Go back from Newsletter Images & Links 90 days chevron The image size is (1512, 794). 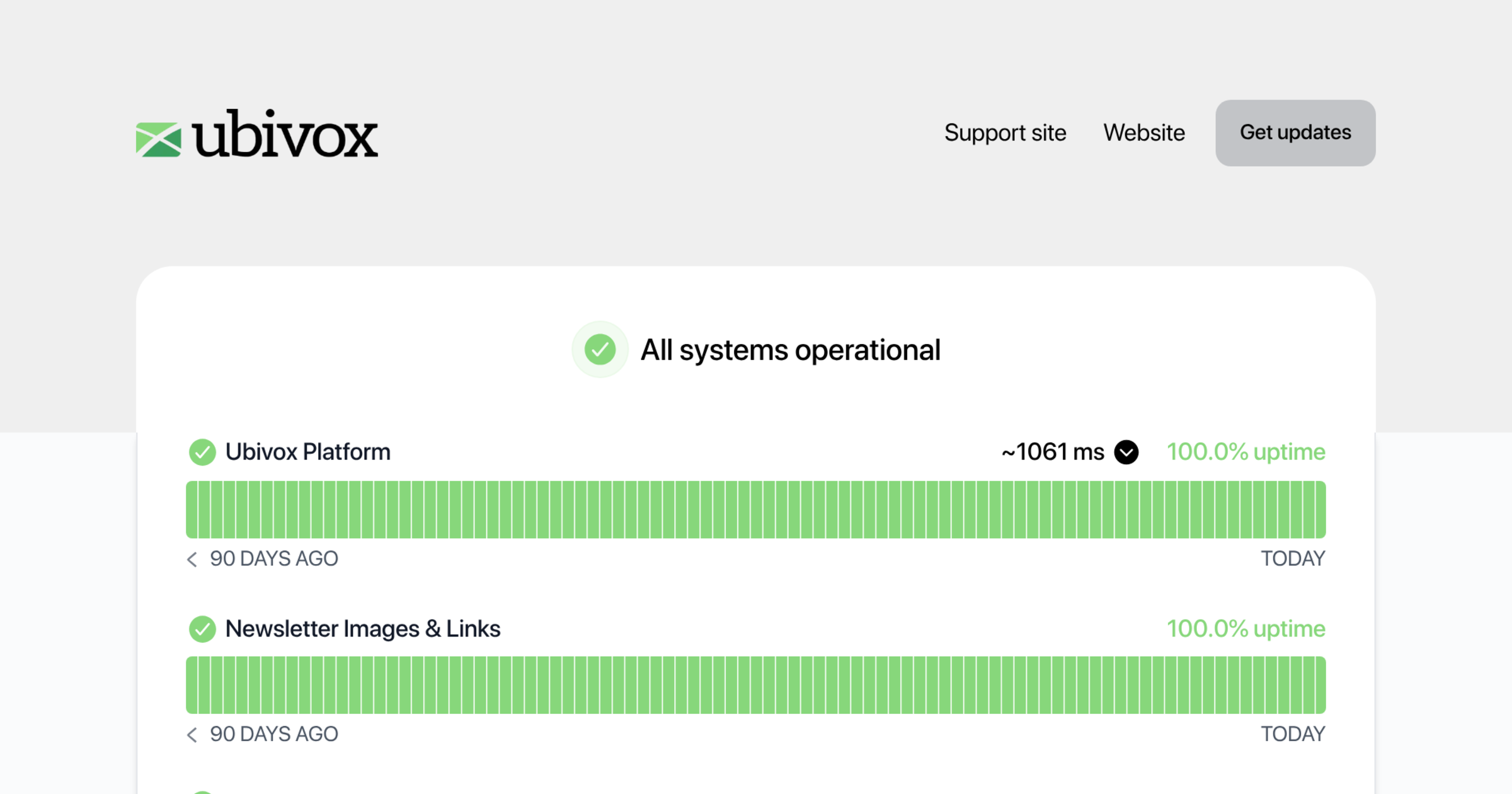[192, 734]
